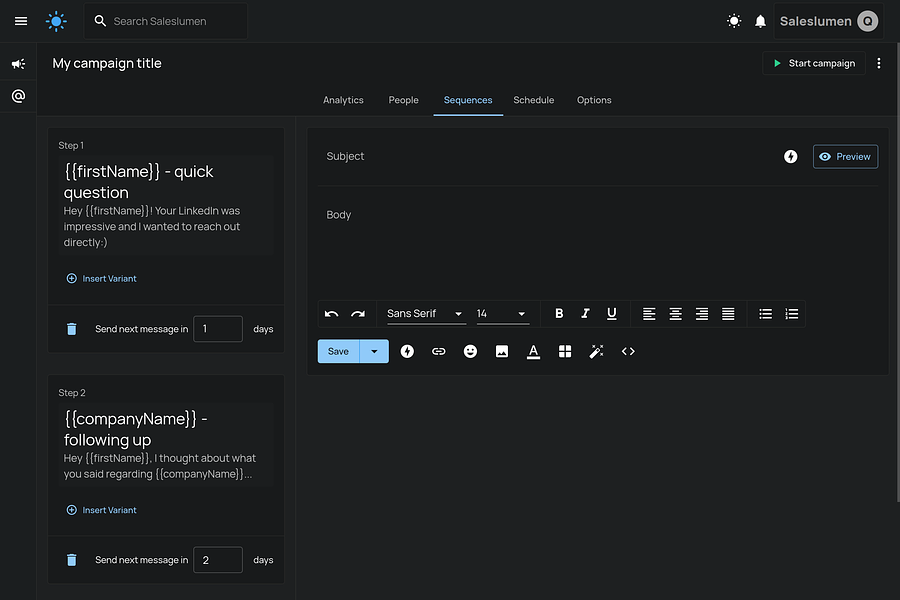Open the emoji picker
Image resolution: width=900 pixels, height=600 pixels.
[x=470, y=351]
